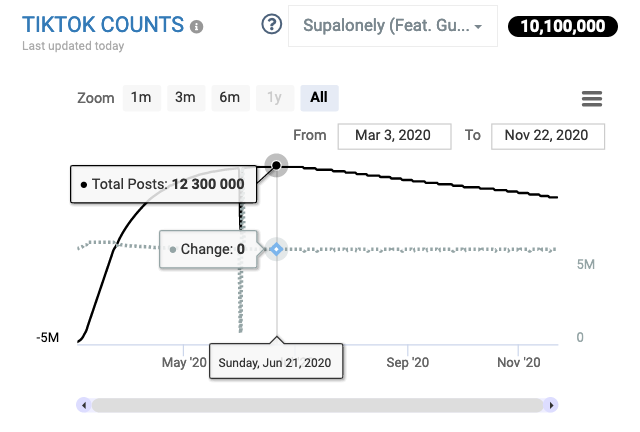Click the disabled 1y zoom button

(274, 97)
